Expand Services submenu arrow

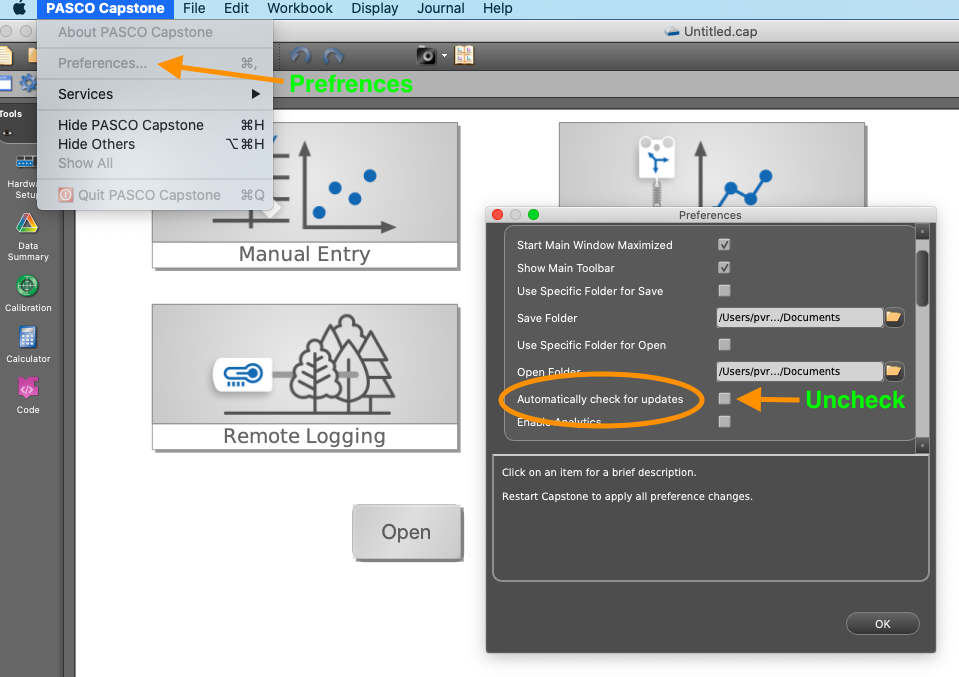pyautogui.click(x=256, y=94)
